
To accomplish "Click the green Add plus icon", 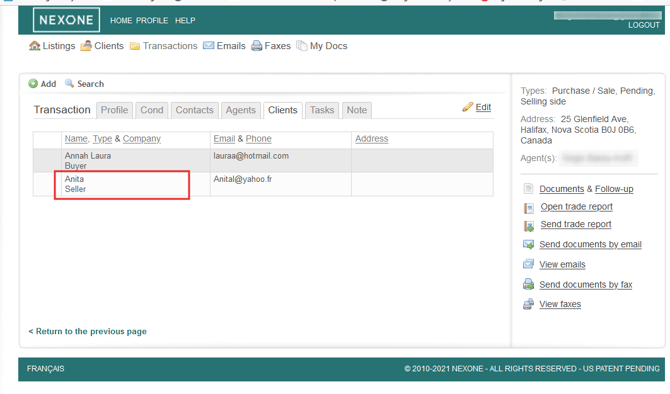I will tap(33, 84).
